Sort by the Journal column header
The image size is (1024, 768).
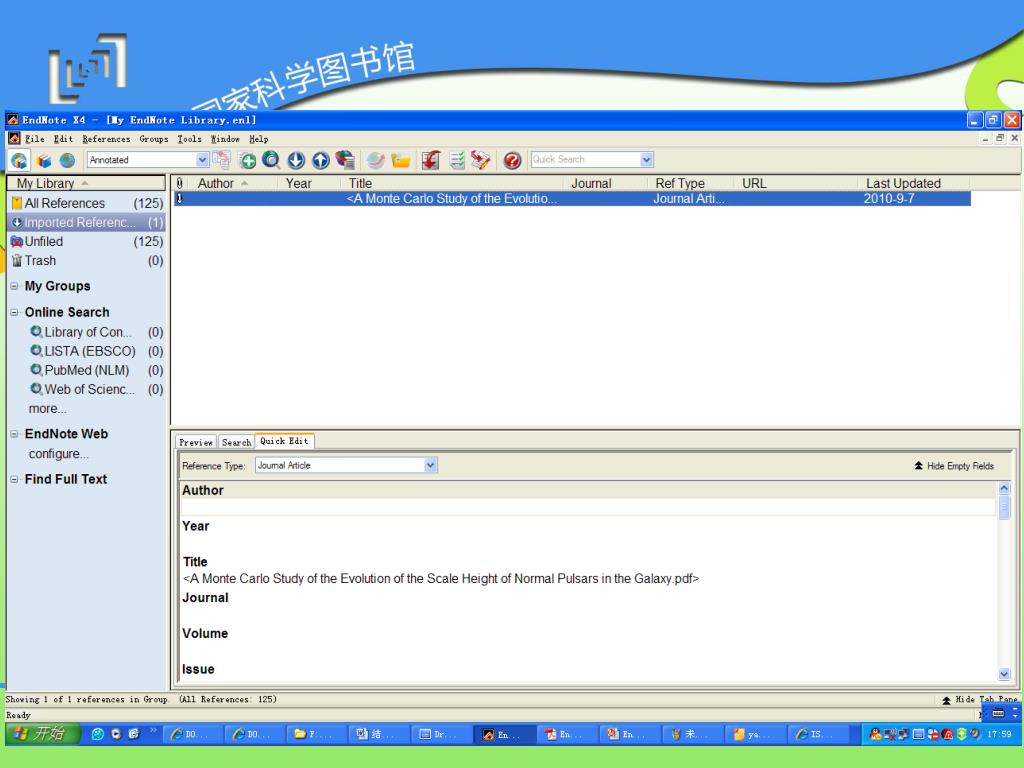[x=607, y=184]
